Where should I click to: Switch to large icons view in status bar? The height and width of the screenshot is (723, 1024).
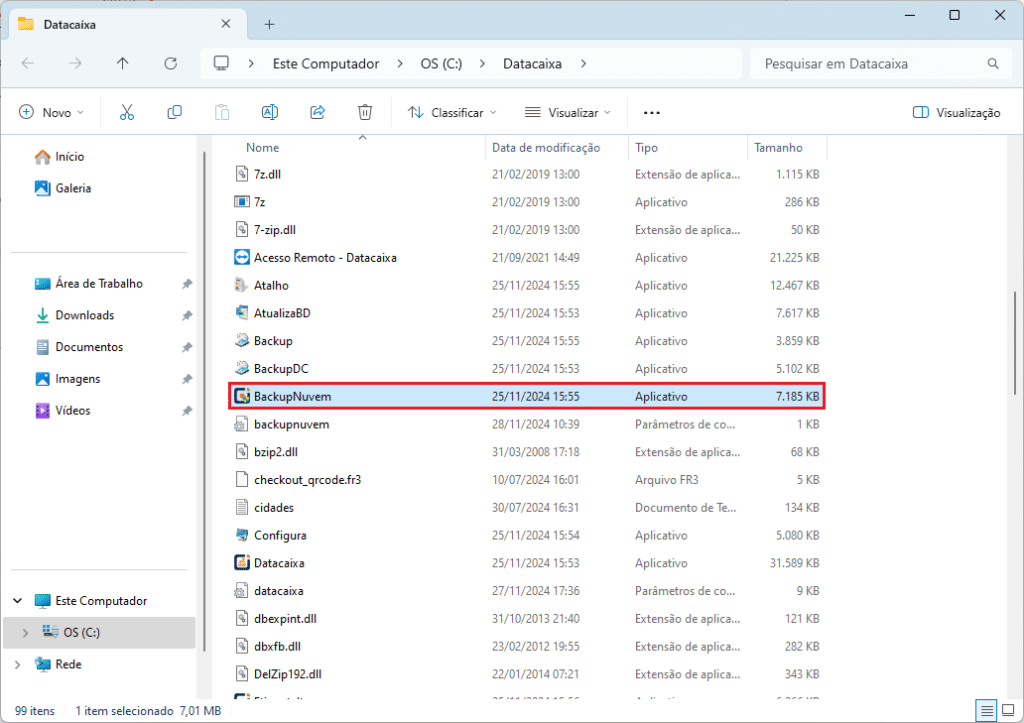[1008, 710]
